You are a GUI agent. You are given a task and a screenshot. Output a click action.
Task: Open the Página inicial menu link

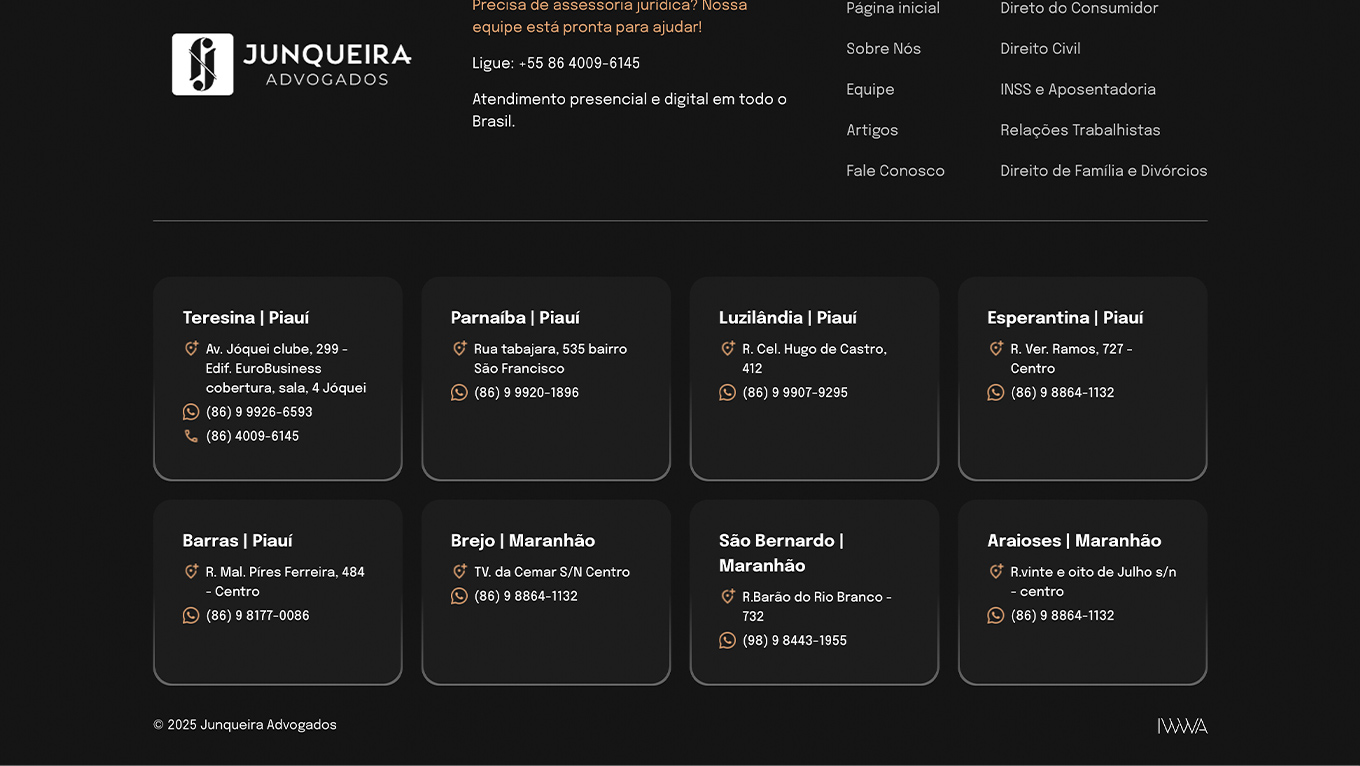(x=893, y=8)
